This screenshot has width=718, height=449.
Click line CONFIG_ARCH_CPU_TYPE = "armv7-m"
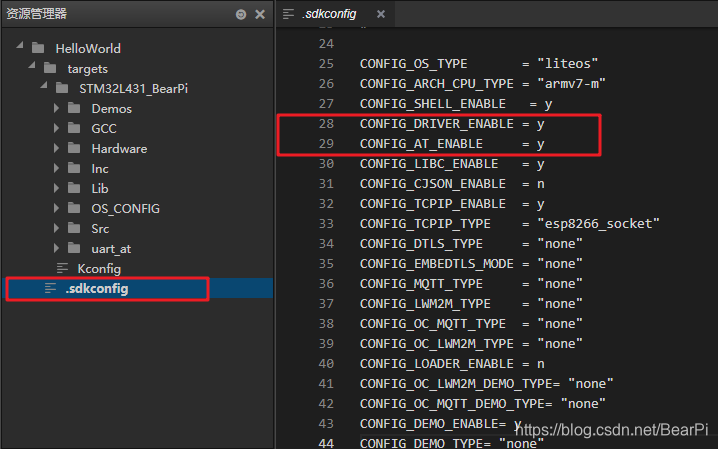[482, 84]
